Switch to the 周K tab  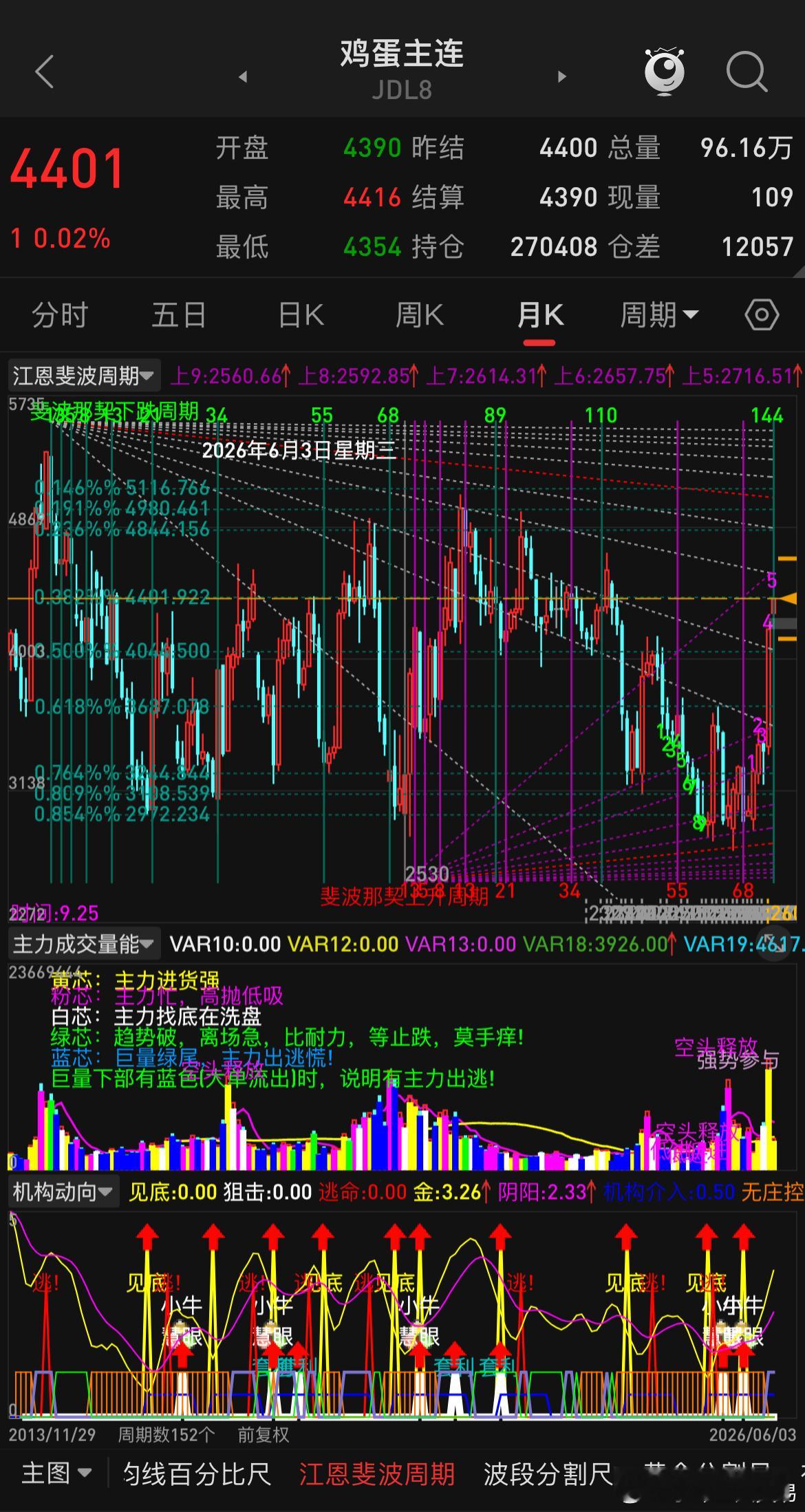coord(420,316)
